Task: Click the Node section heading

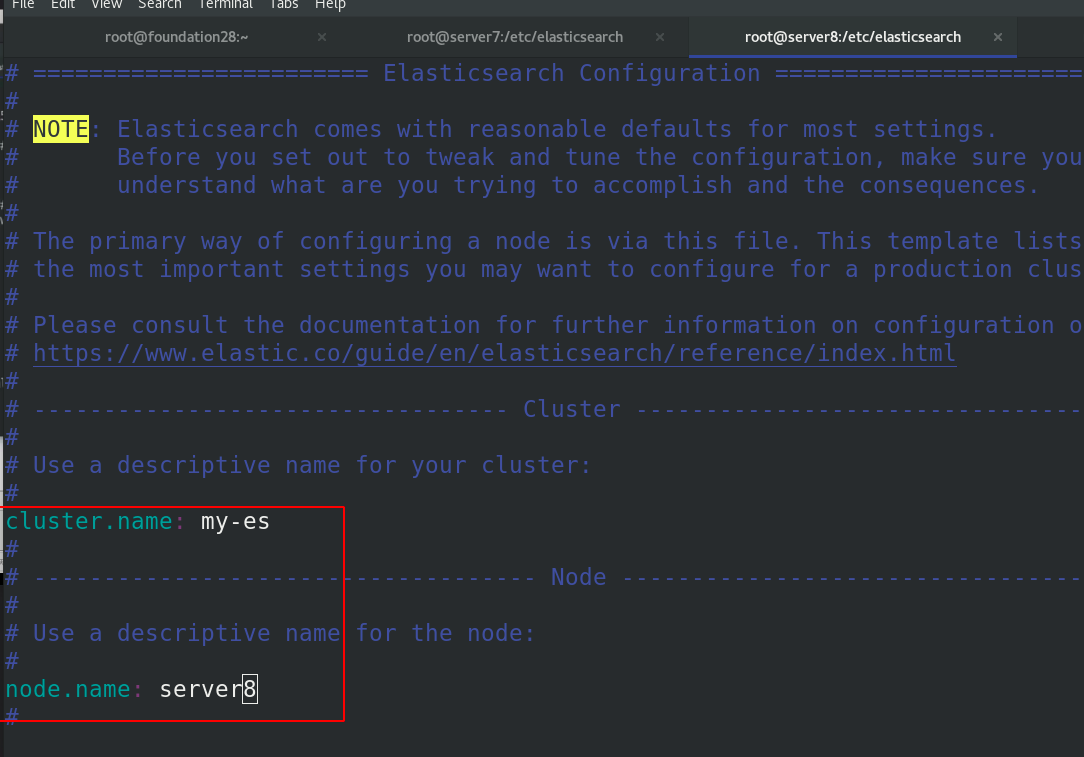Action: (578, 577)
